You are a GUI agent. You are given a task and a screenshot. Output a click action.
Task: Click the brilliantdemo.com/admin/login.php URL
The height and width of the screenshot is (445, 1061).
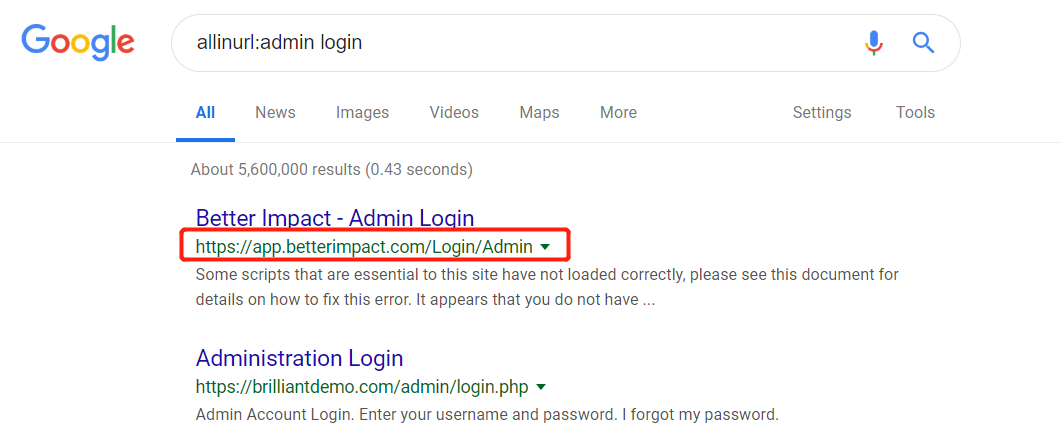[361, 386]
